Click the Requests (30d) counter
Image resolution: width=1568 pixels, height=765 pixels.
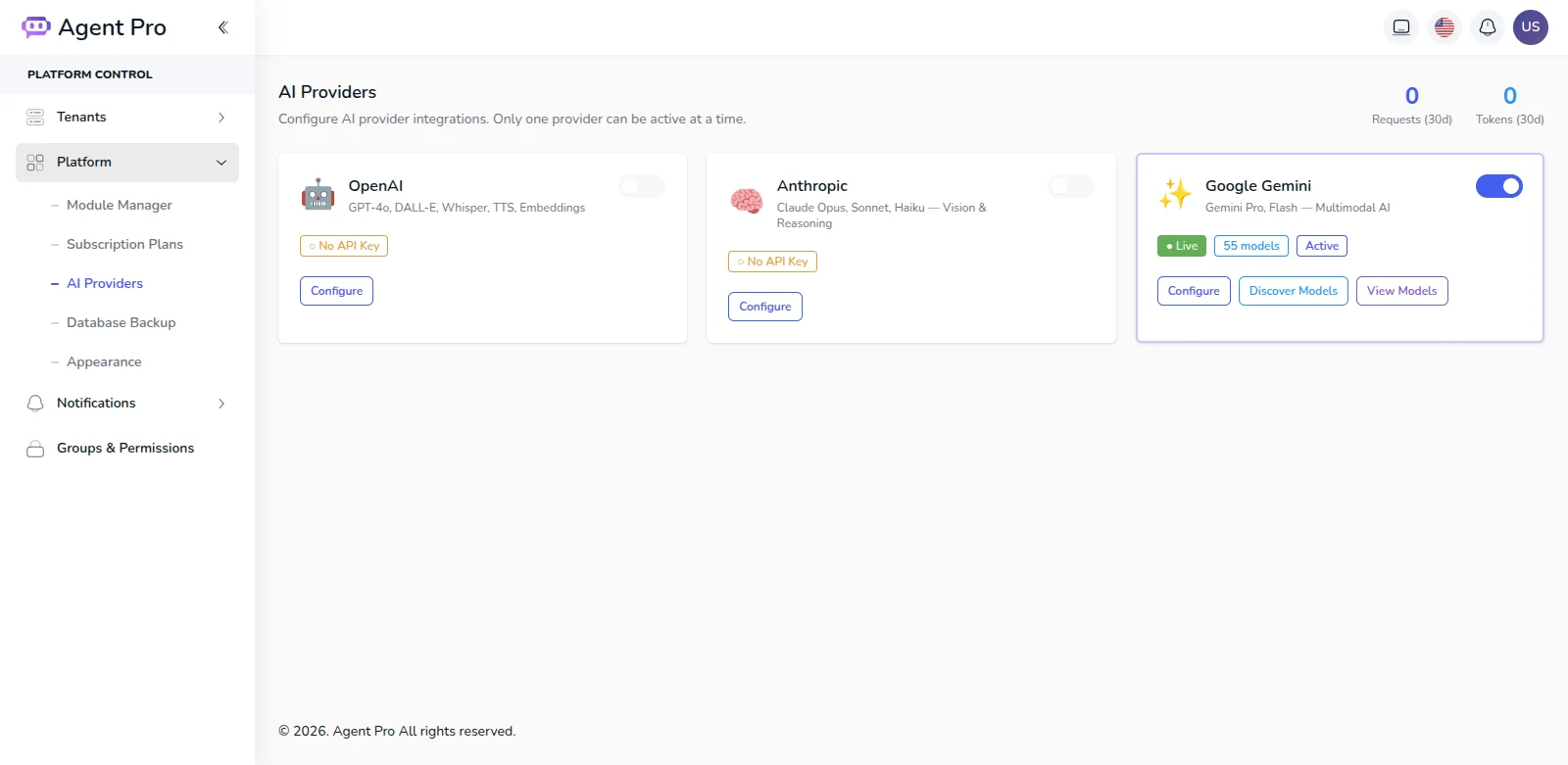(x=1412, y=105)
